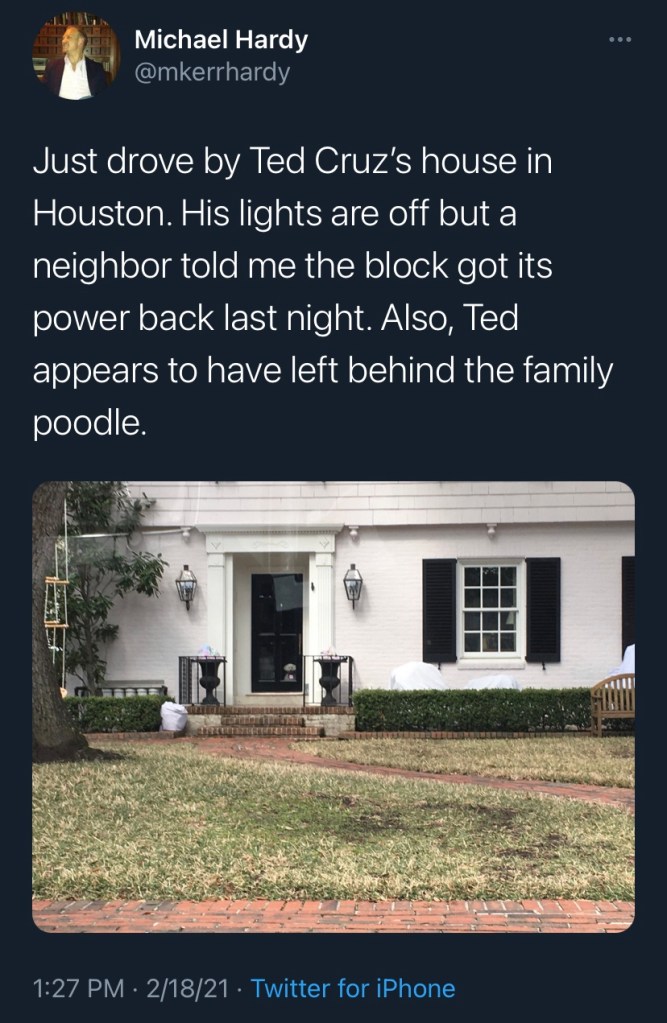
Task: Open Michael Hardy's profile picture
Action: 76,56
